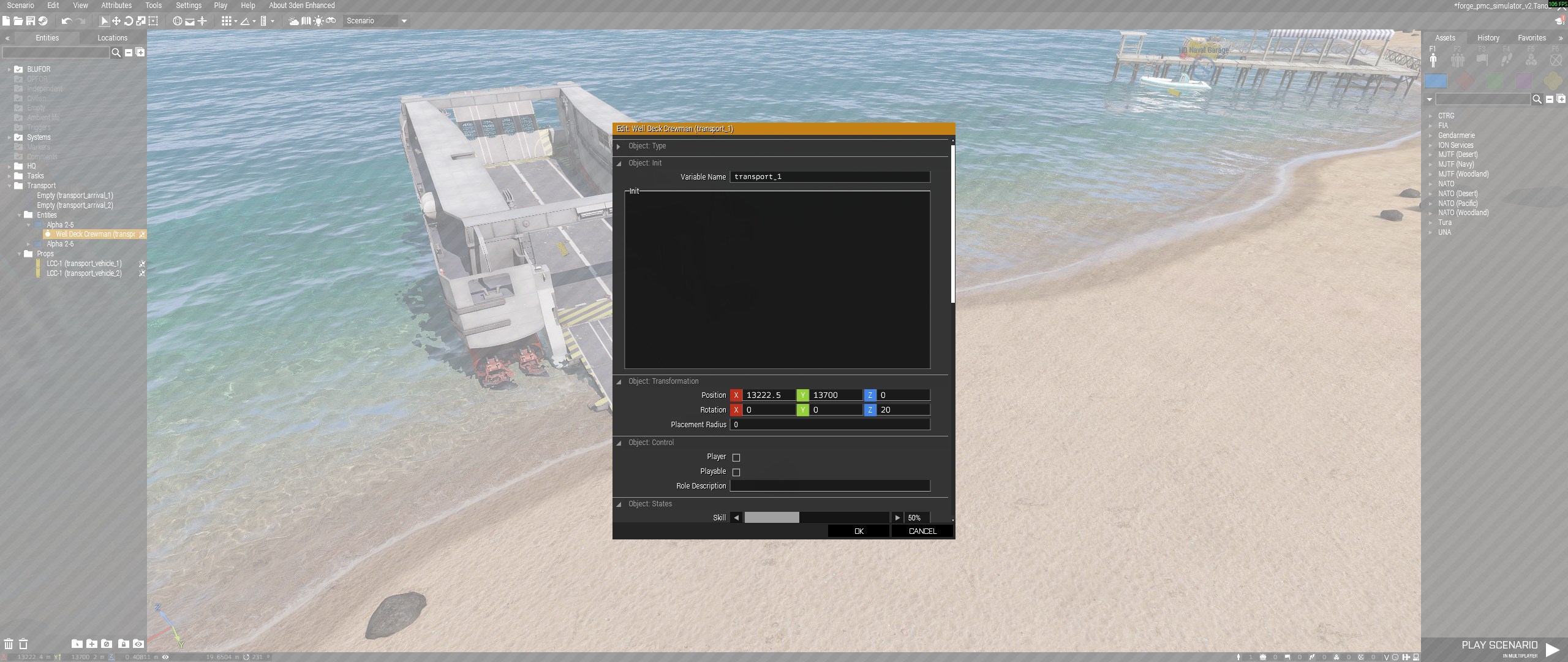Create a new scenario with the blank page icon
1568x662 pixels.
click(6, 21)
